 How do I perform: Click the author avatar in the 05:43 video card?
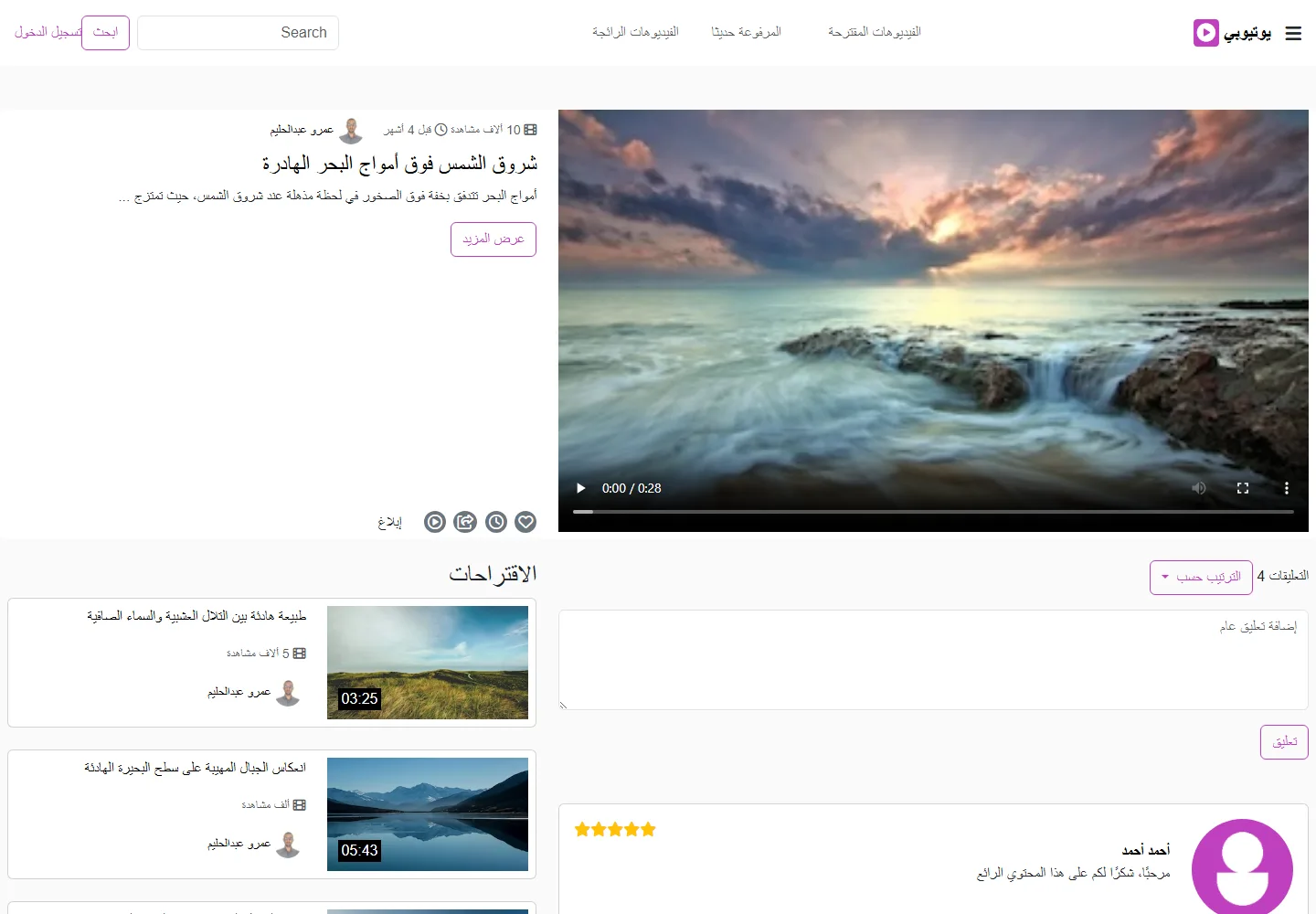[288, 845]
